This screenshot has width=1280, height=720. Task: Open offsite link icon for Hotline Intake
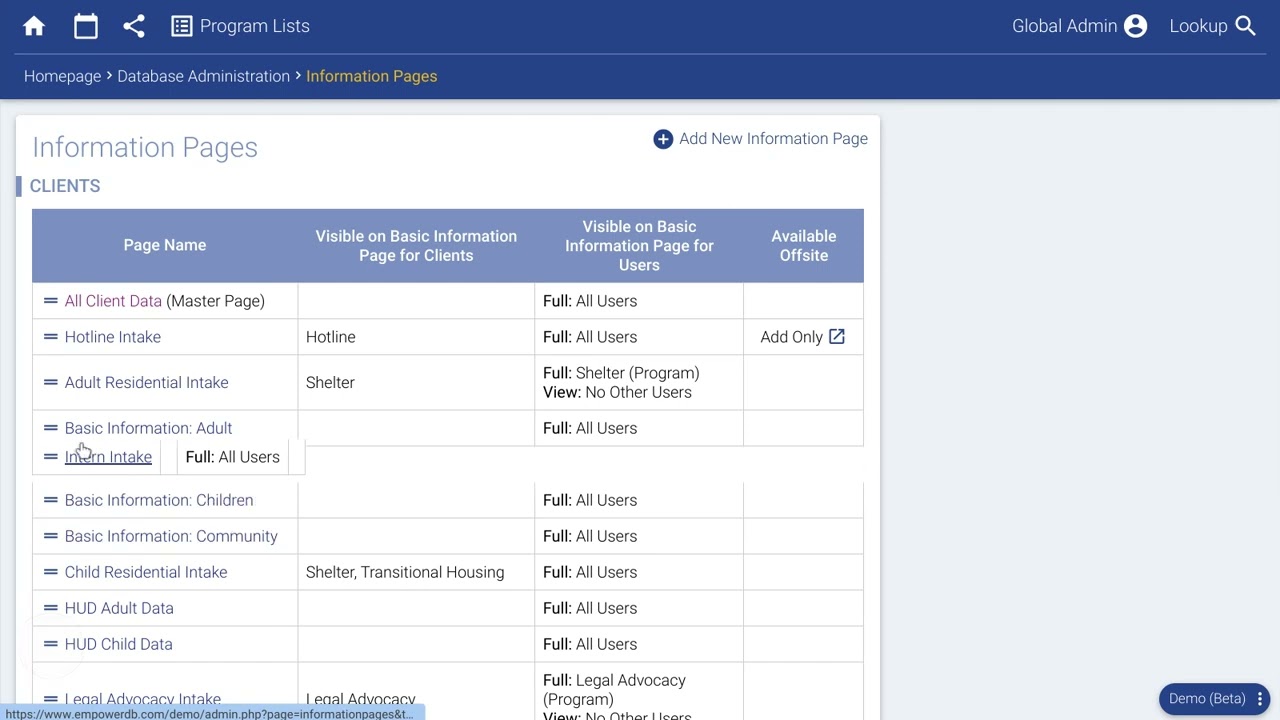[837, 337]
